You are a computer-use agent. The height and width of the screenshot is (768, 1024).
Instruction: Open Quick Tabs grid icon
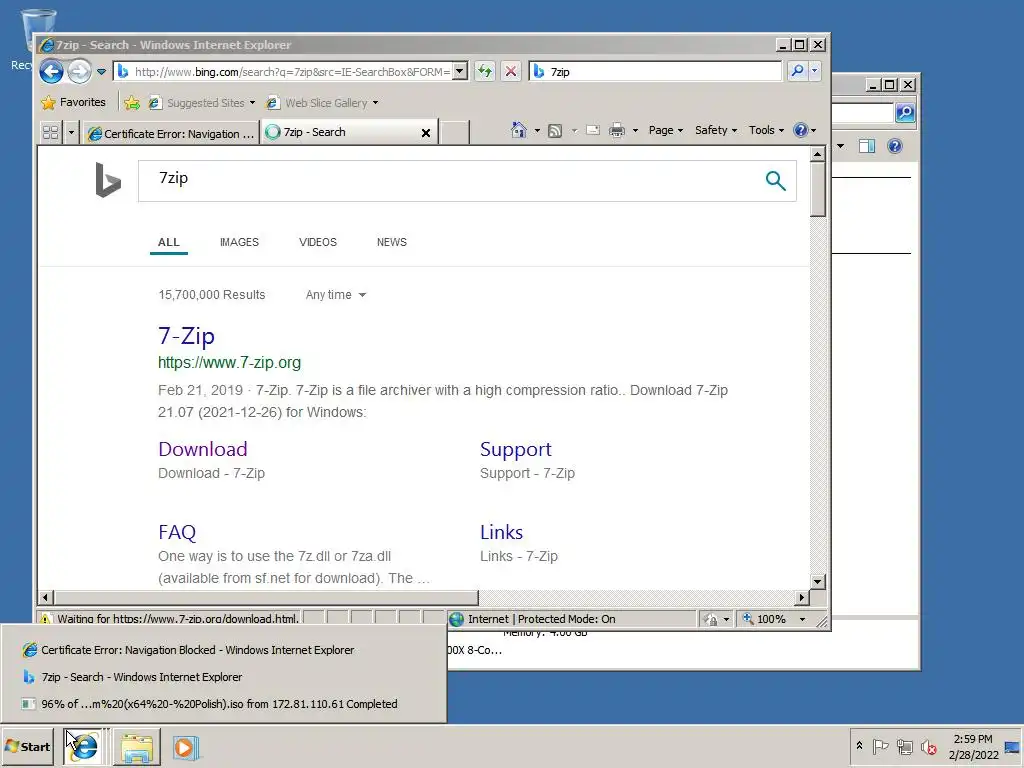50,133
